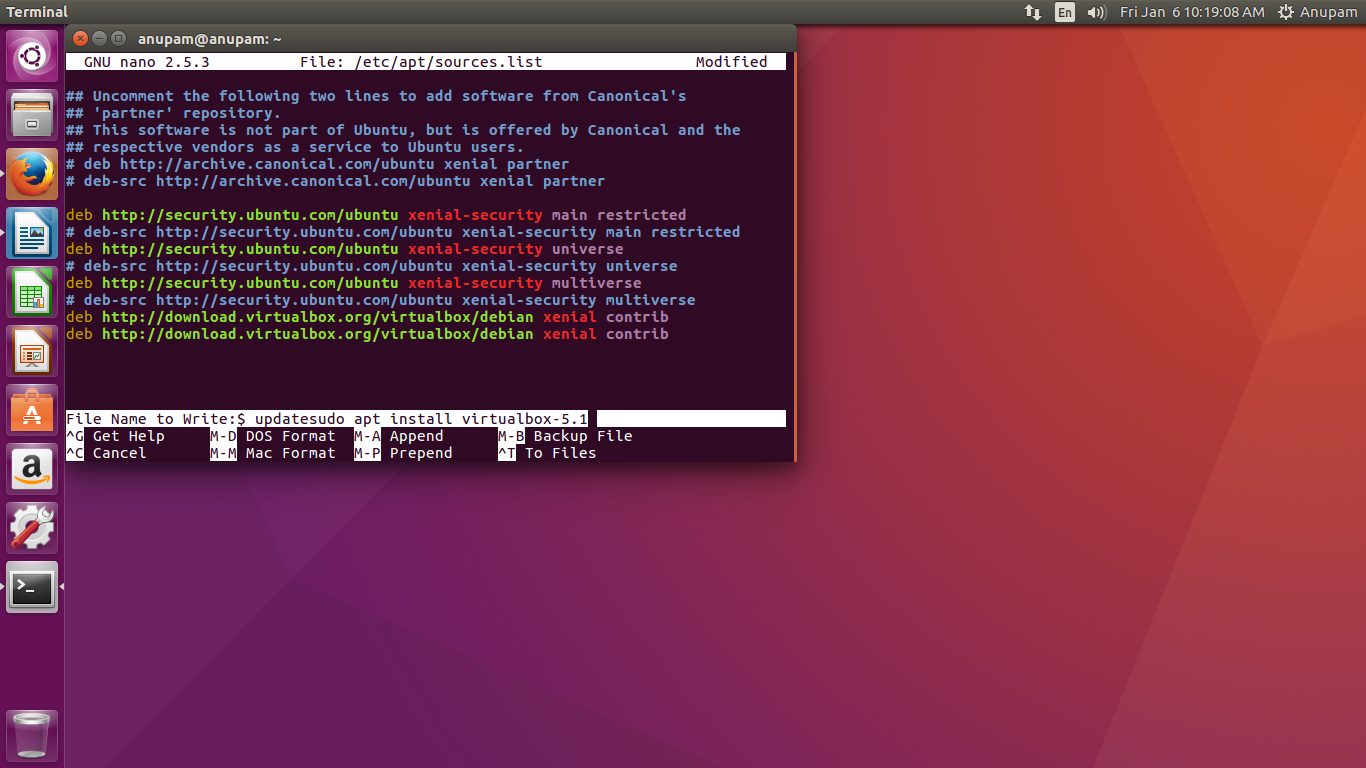1366x768 pixels.
Task: Open the clock and calendar menu
Action: (1192, 12)
